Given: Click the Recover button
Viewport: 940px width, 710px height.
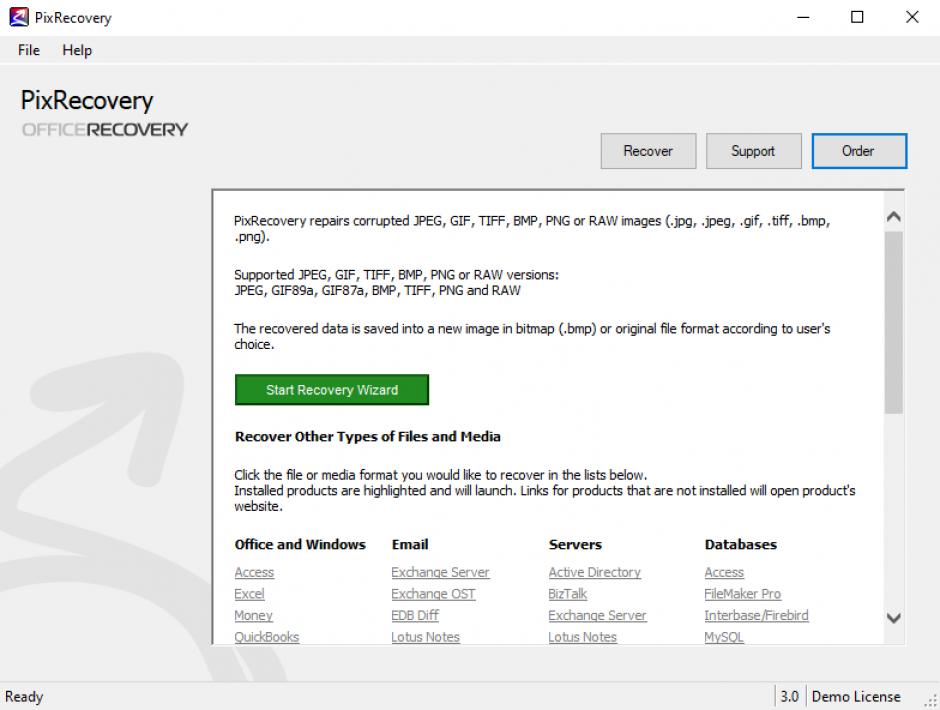Looking at the screenshot, I should pyautogui.click(x=648, y=151).
